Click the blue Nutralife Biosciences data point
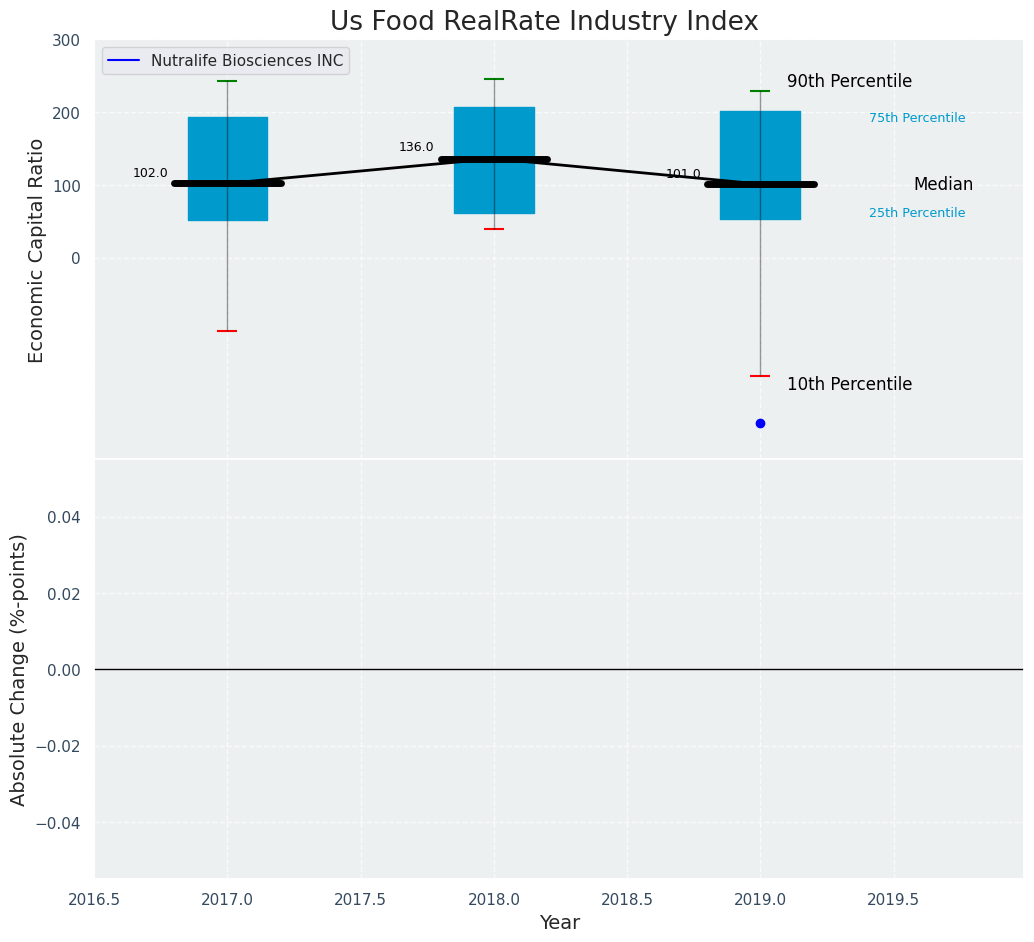Viewport: 1034px width, 942px height. click(x=760, y=423)
